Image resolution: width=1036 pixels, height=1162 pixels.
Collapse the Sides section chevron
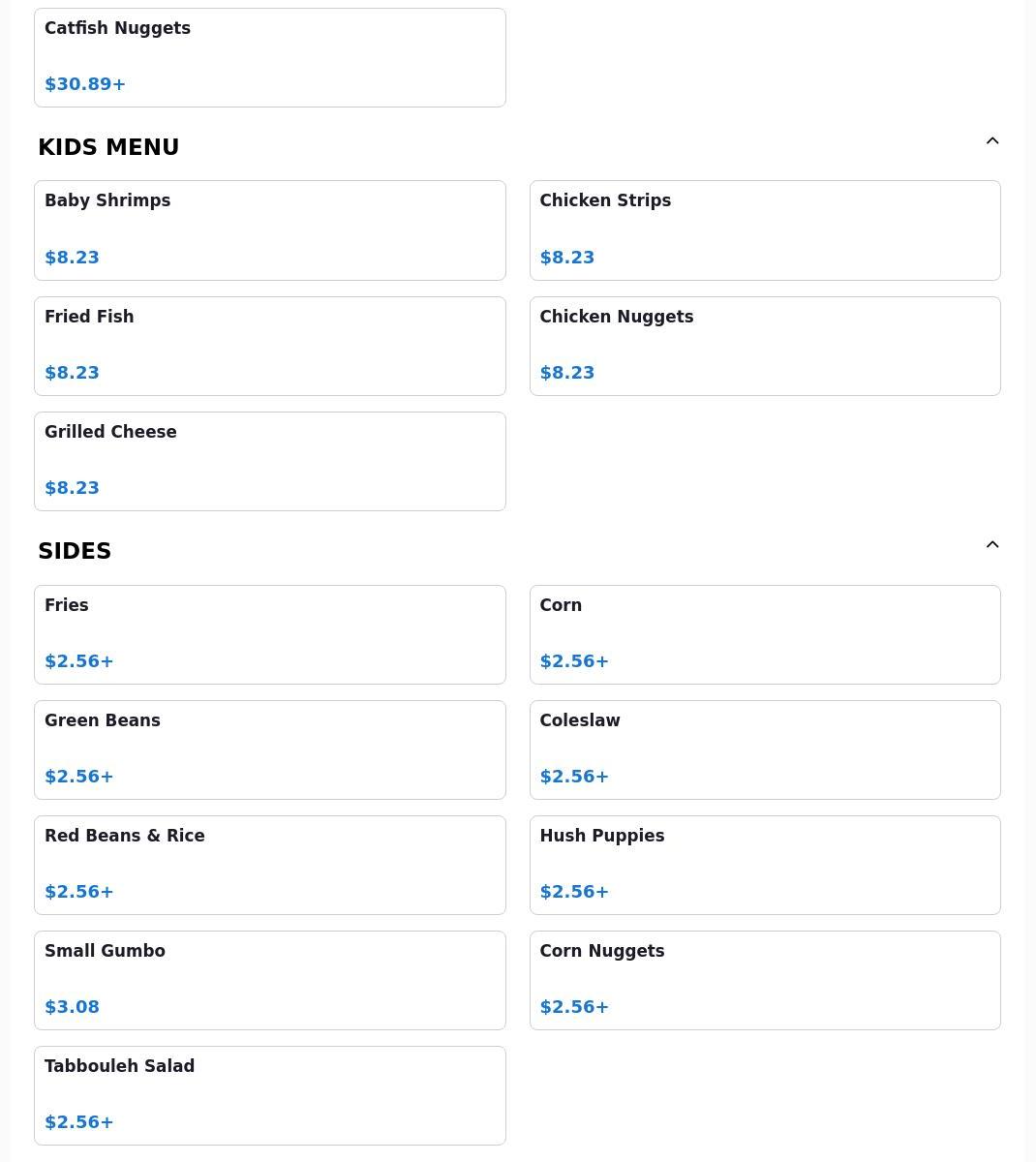tap(992, 545)
